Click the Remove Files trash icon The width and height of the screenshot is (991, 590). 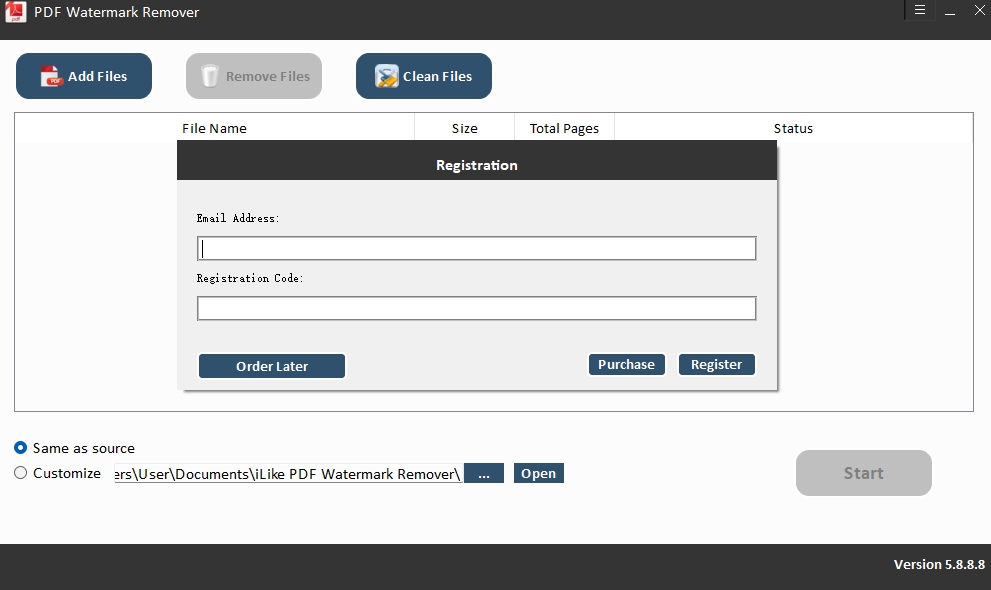click(212, 75)
